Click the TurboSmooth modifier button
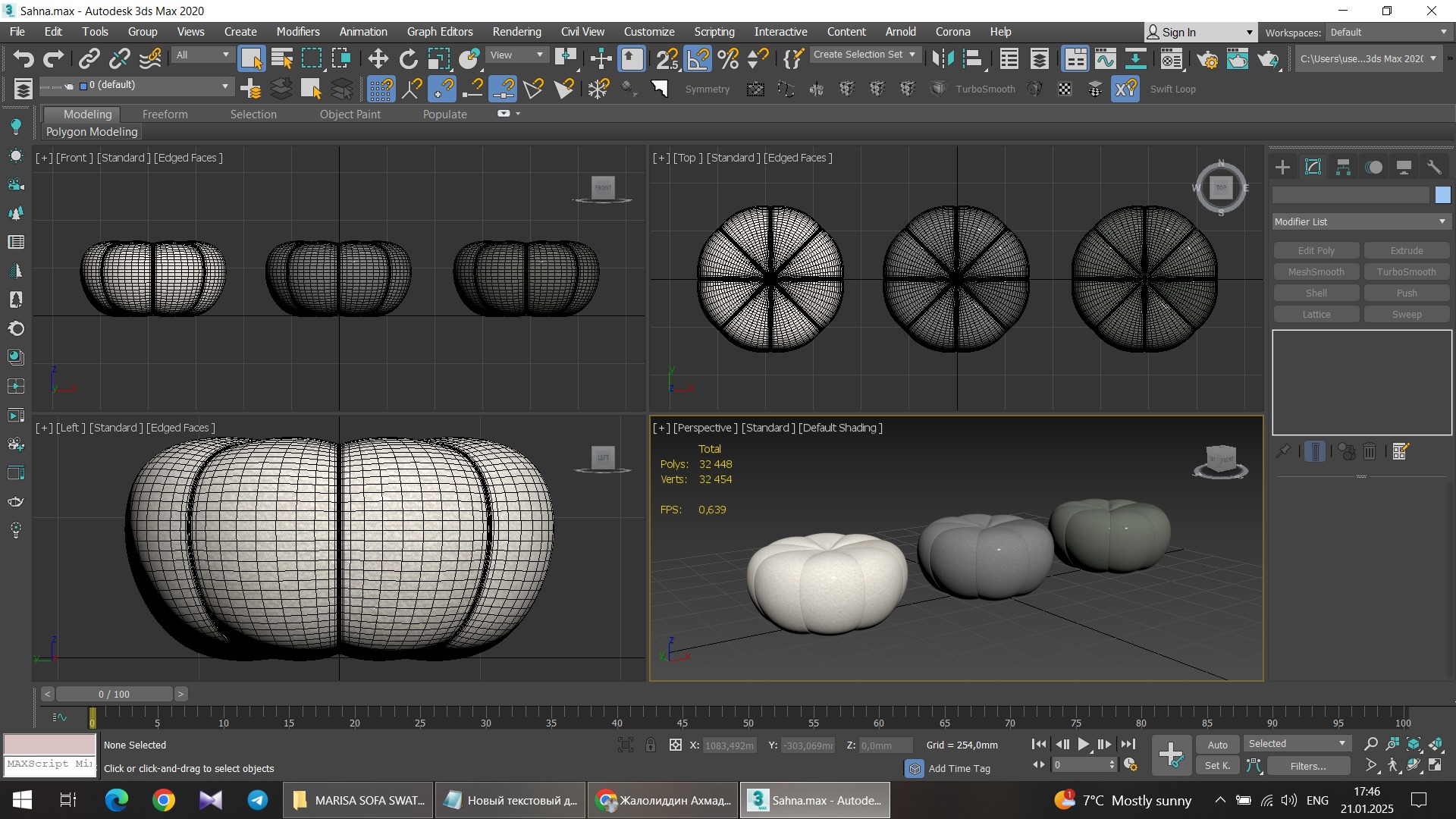This screenshot has height=819, width=1456. click(1406, 271)
